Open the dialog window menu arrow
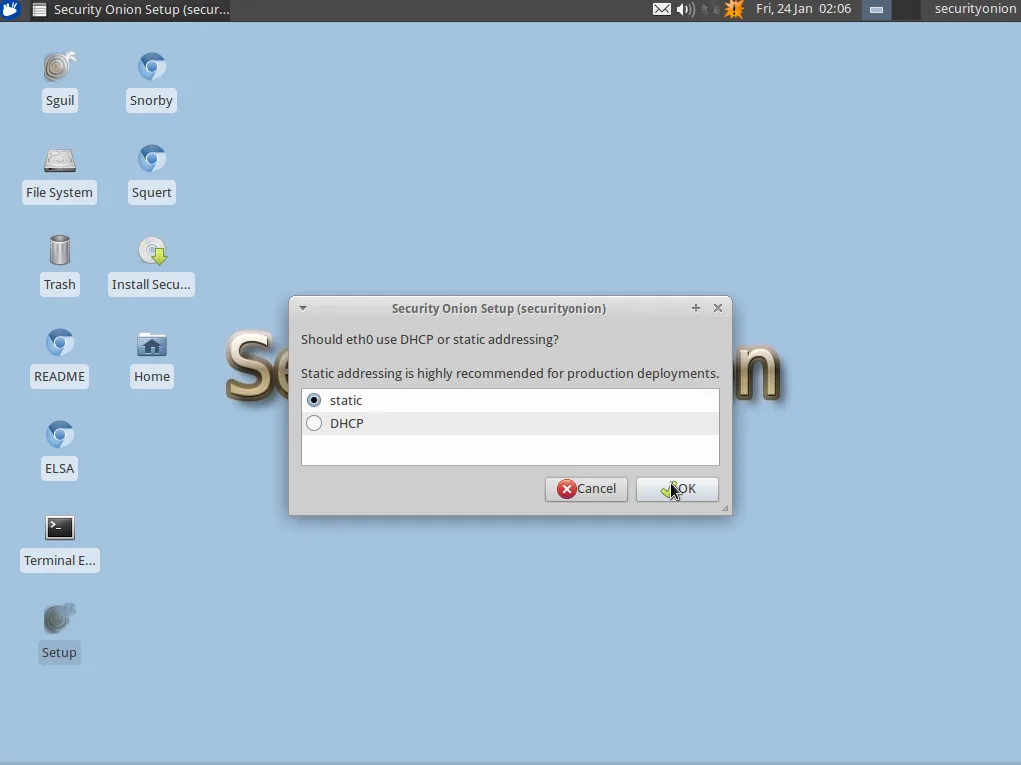This screenshot has width=1021, height=765. (x=303, y=308)
